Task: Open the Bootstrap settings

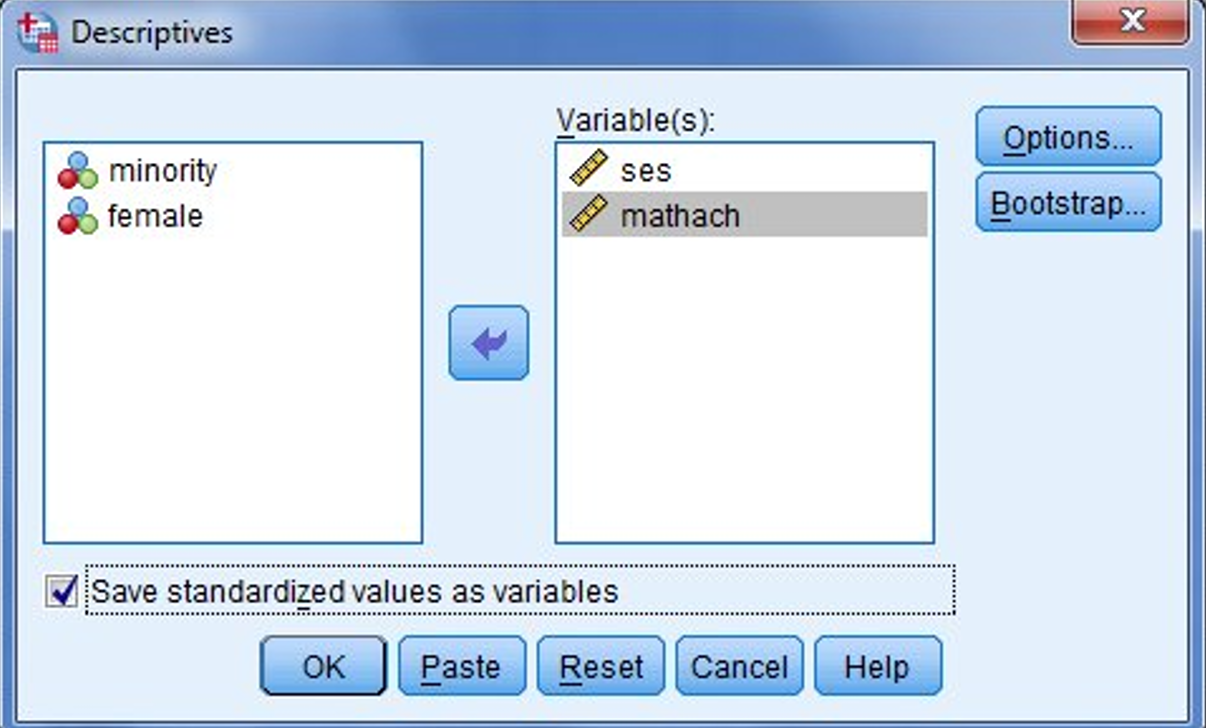Action: click(x=1068, y=202)
